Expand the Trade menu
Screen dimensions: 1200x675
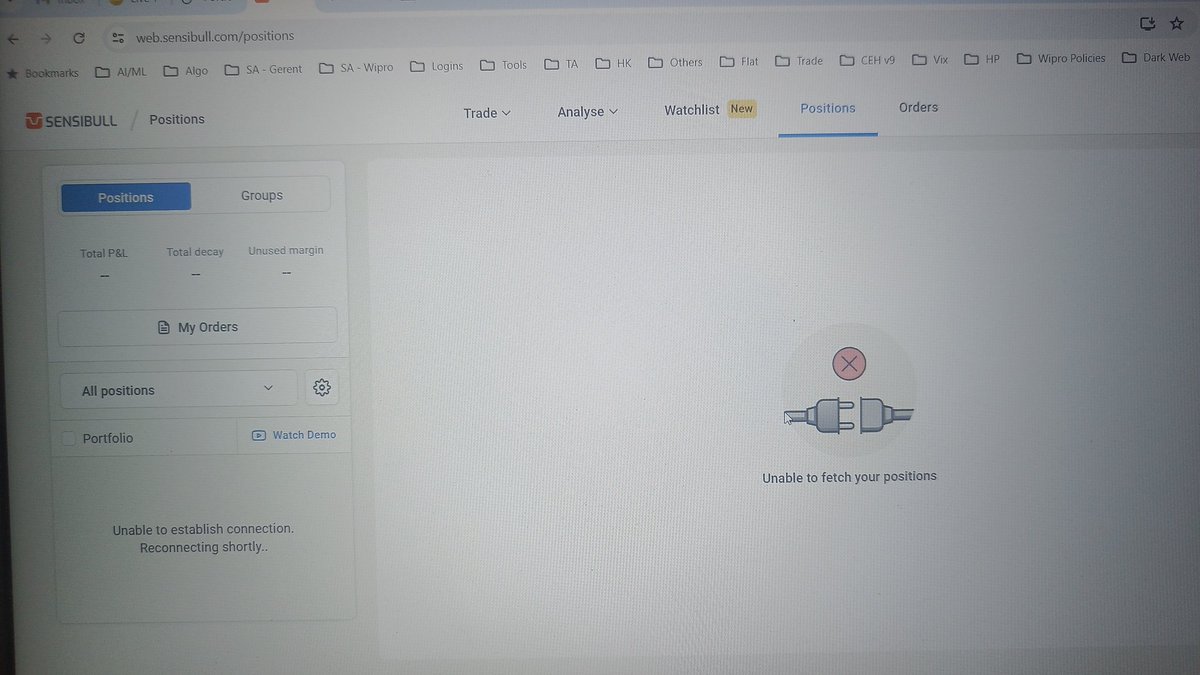pos(487,113)
